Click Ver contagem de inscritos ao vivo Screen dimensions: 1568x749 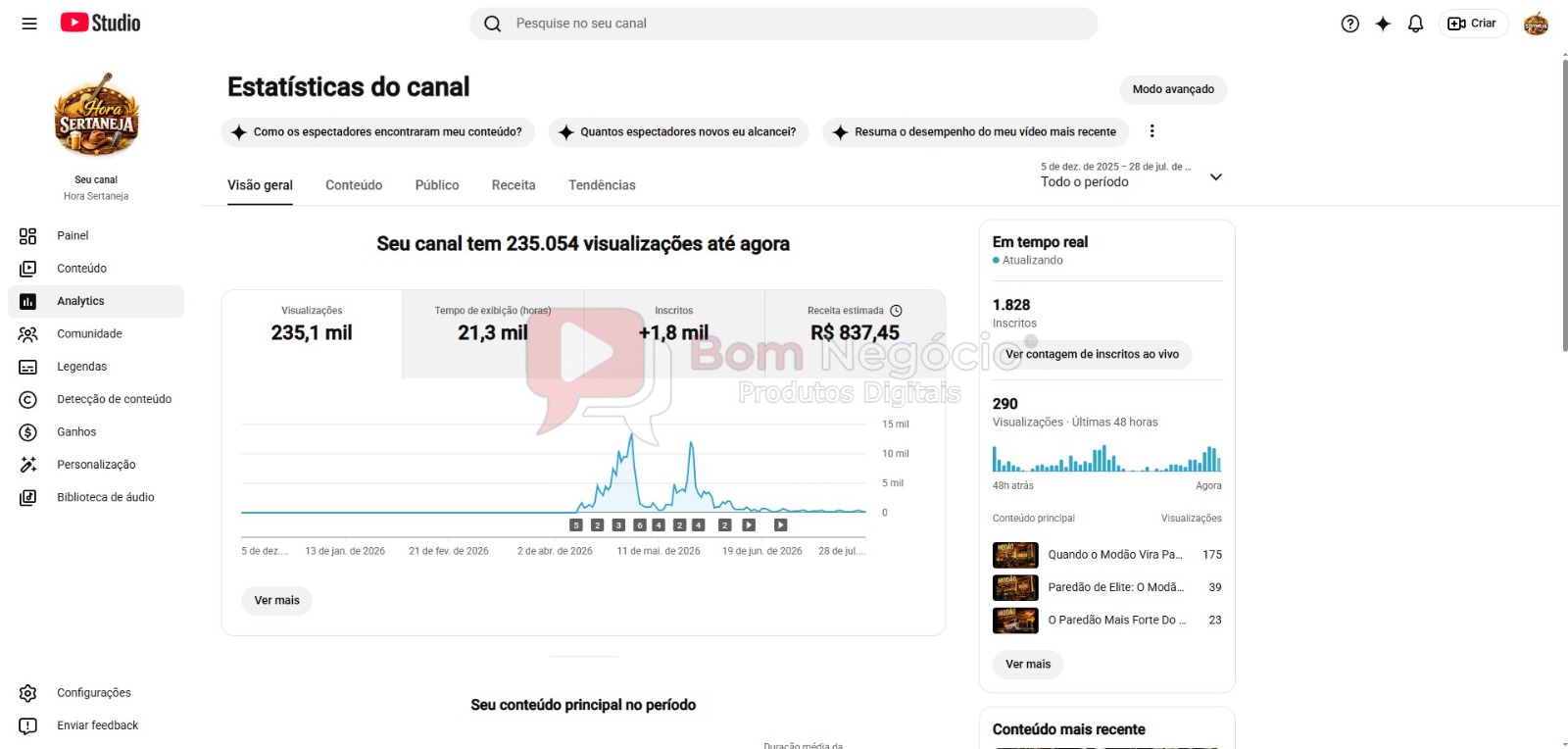pos(1092,354)
